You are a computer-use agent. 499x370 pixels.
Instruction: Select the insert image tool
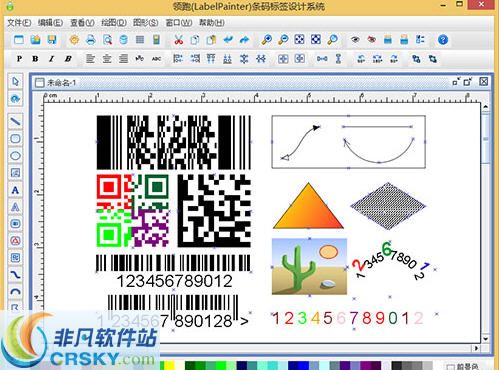pos(15,173)
